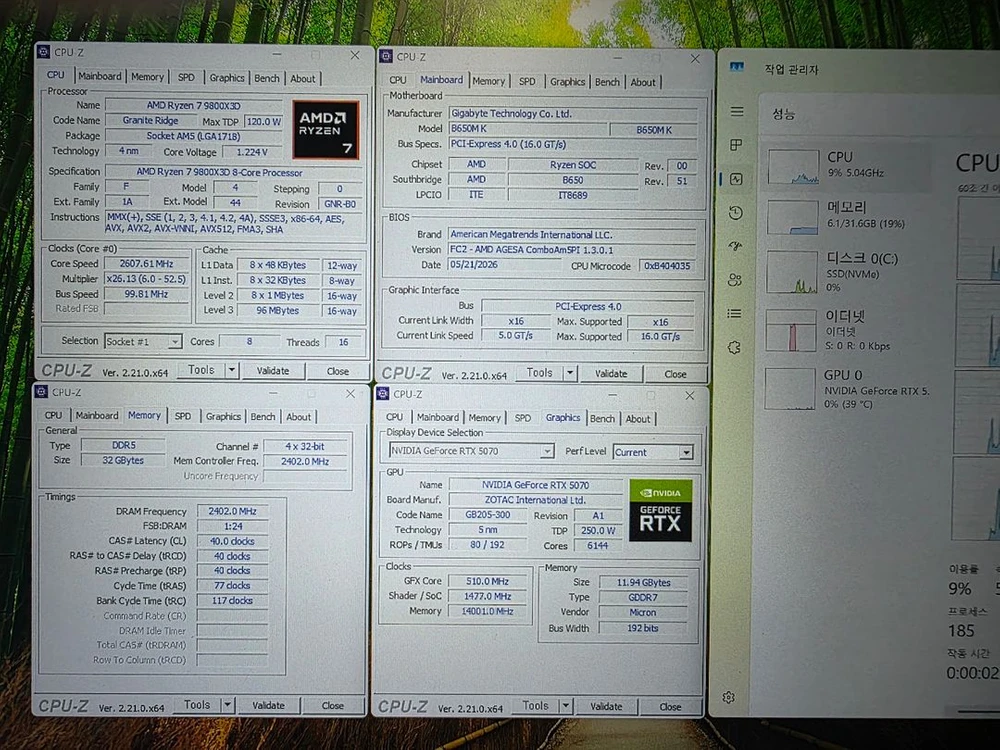Click Tools button in Graphics CPU-Z window
Image resolution: width=1000 pixels, height=750 pixels.
(x=535, y=705)
